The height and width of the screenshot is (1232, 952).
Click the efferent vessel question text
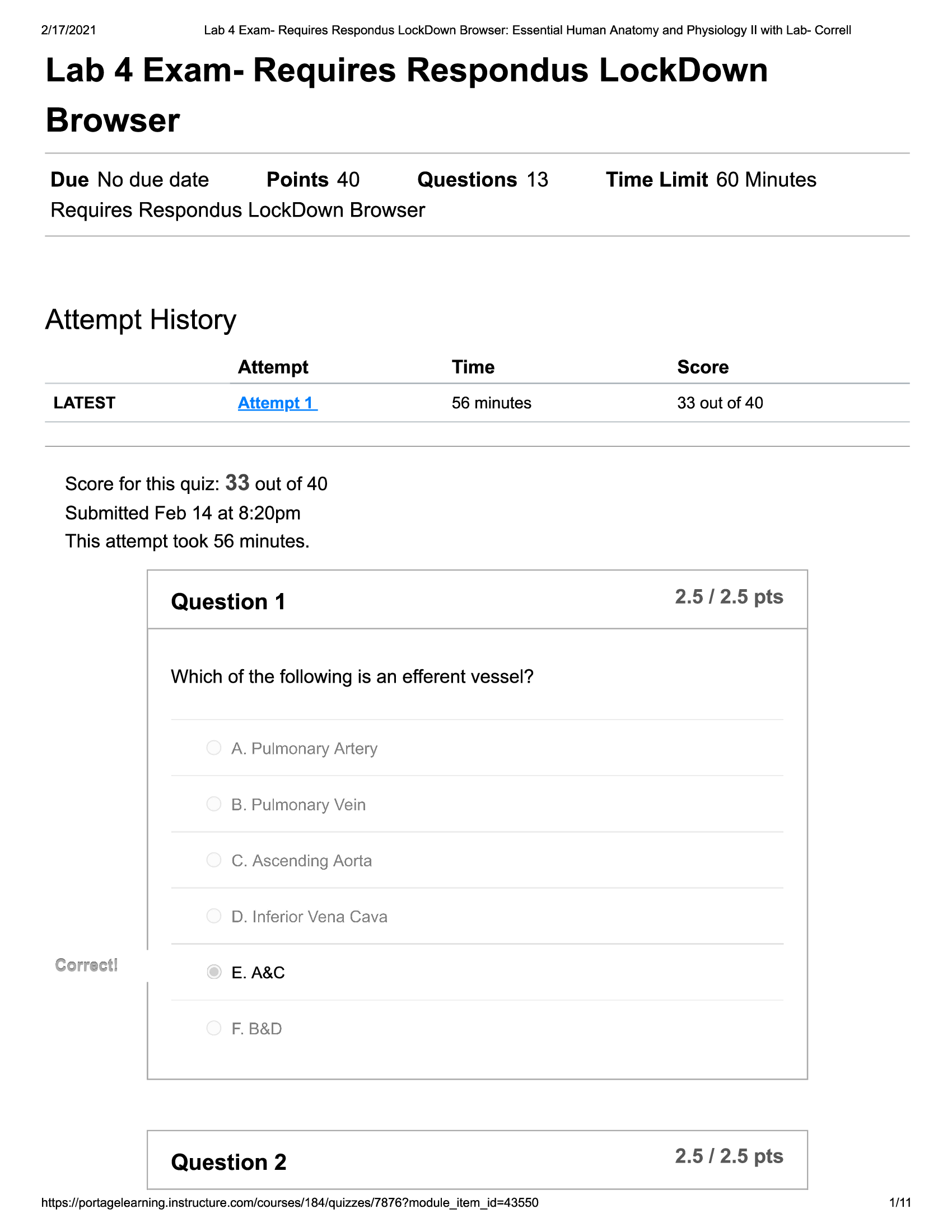(x=352, y=676)
